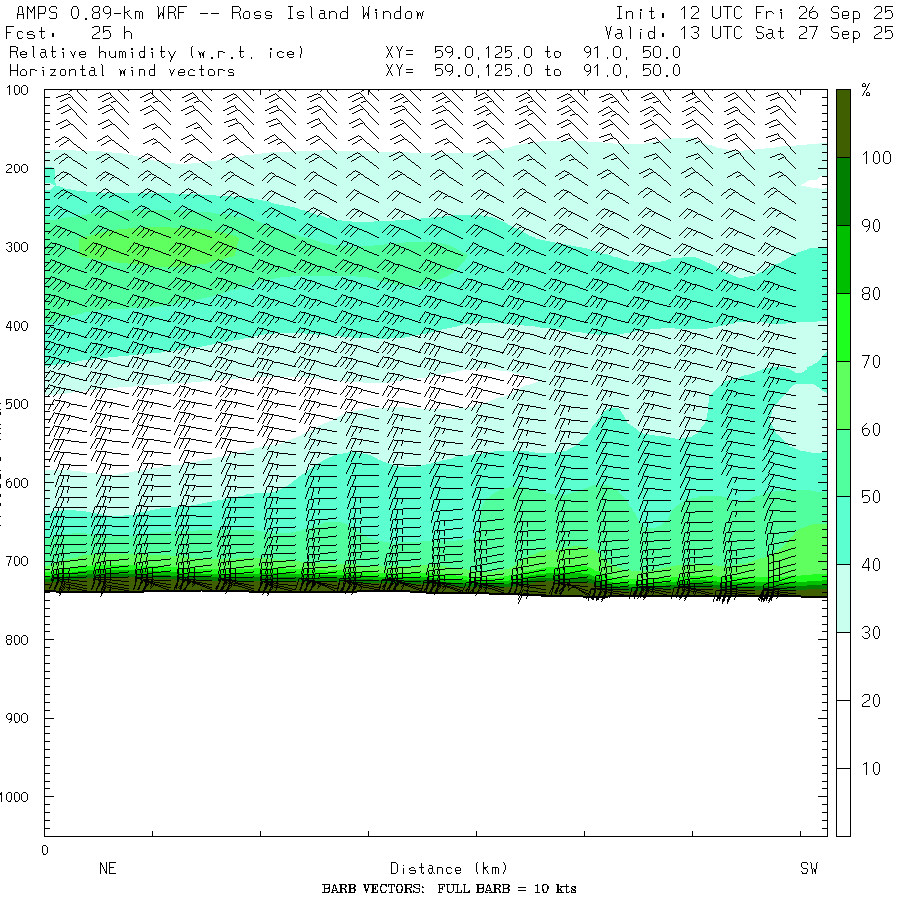Click the 'Valid: 13 UTC Sat 27 Sep 25' text

pos(748,33)
